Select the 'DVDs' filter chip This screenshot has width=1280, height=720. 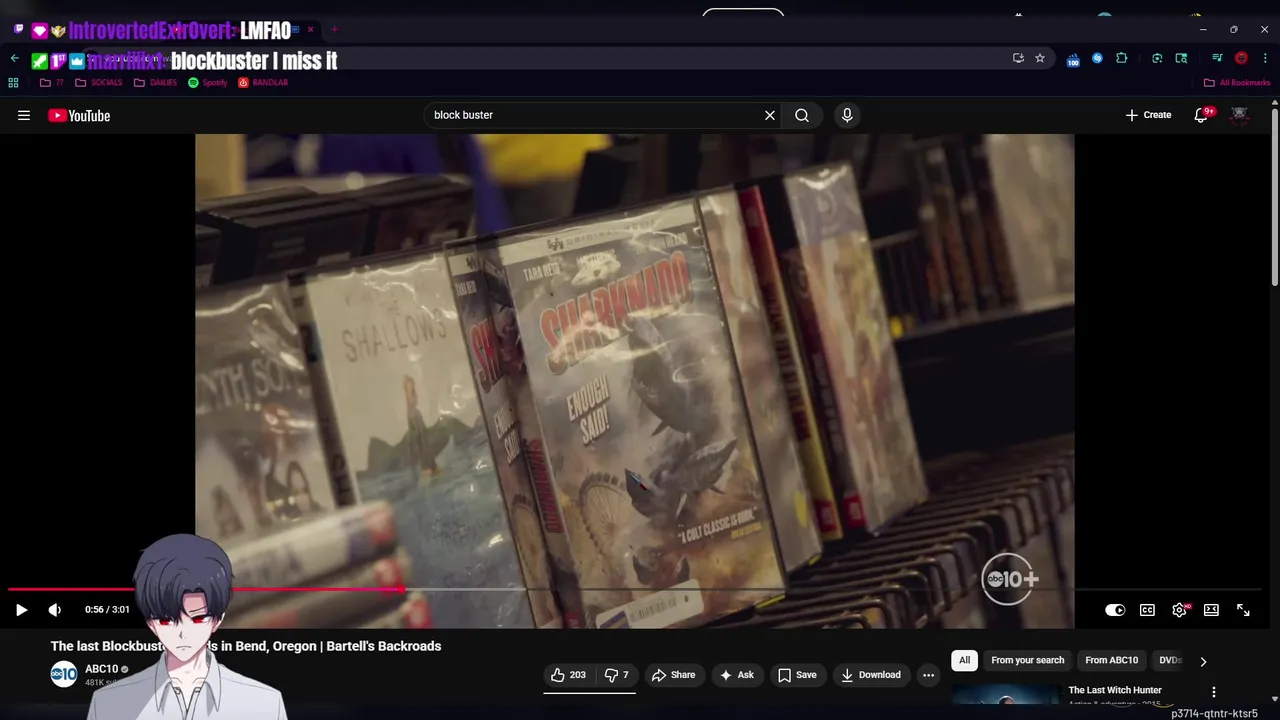pyautogui.click(x=1169, y=660)
